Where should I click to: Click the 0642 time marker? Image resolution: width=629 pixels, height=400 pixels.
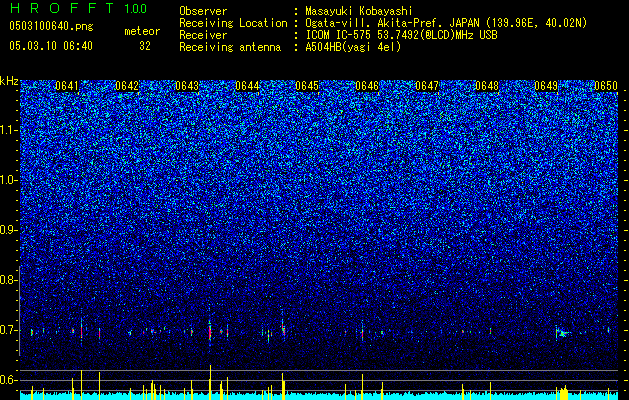pos(127,86)
